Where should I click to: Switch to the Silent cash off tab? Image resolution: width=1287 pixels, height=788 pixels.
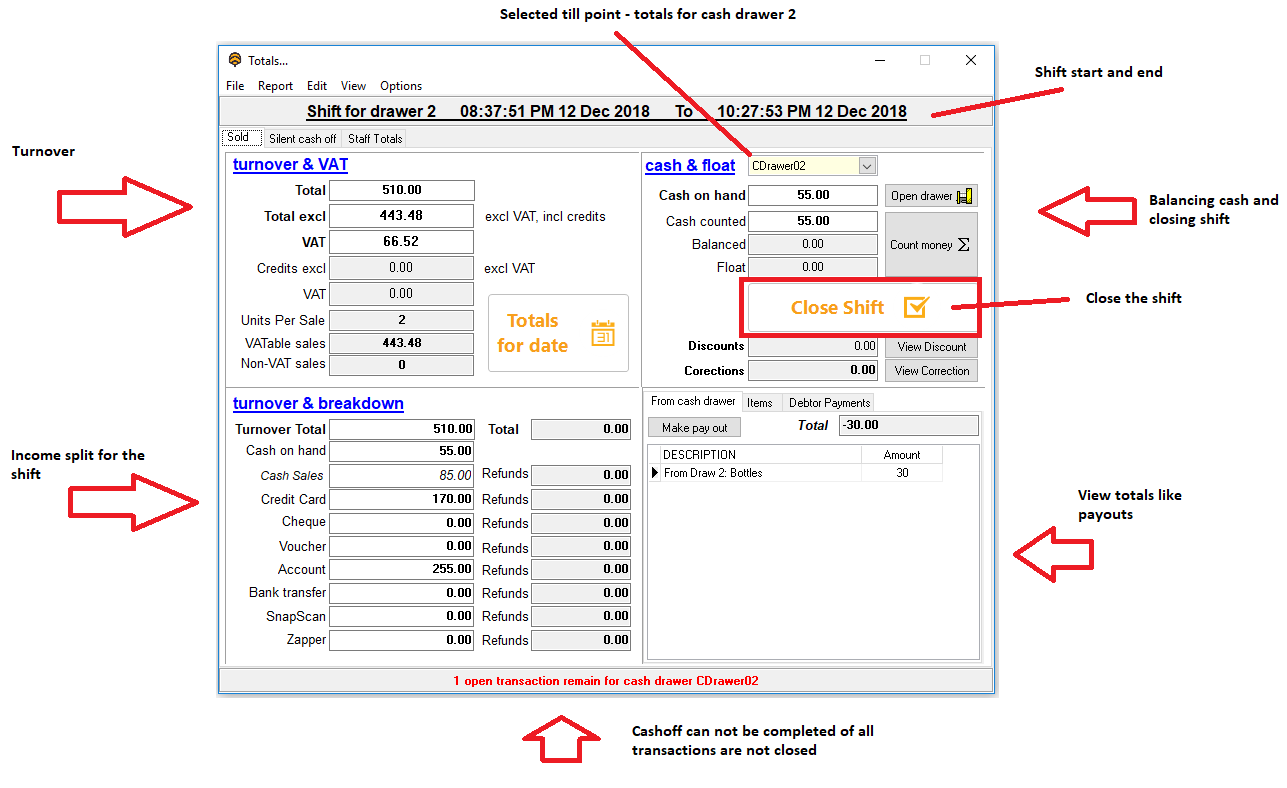tap(302, 139)
